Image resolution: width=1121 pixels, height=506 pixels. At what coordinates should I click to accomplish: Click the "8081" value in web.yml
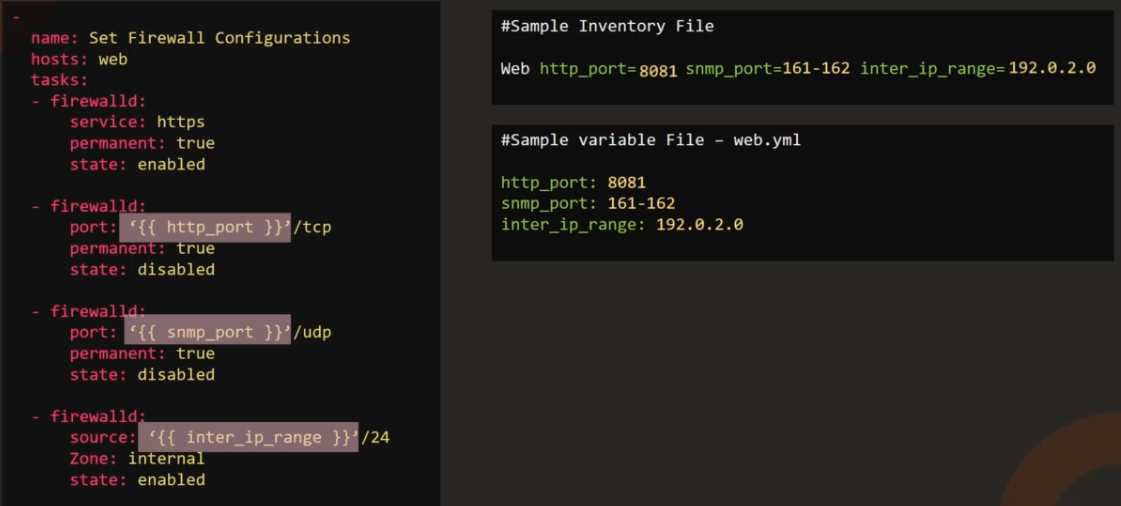coord(627,182)
